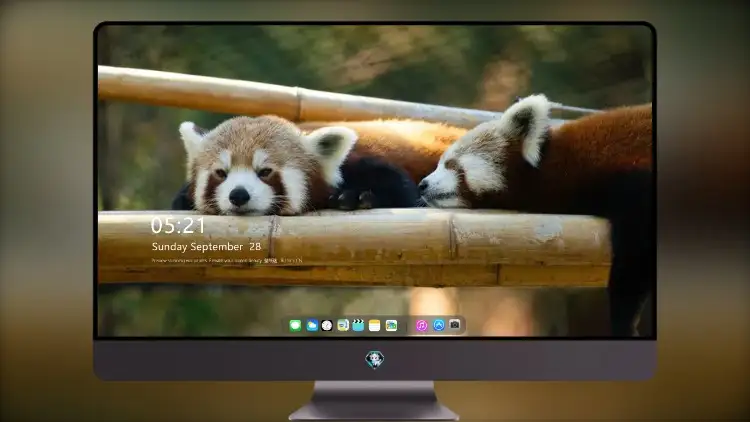This screenshot has width=750, height=422.
Task: Open the Clock app in the dock
Action: [327, 326]
